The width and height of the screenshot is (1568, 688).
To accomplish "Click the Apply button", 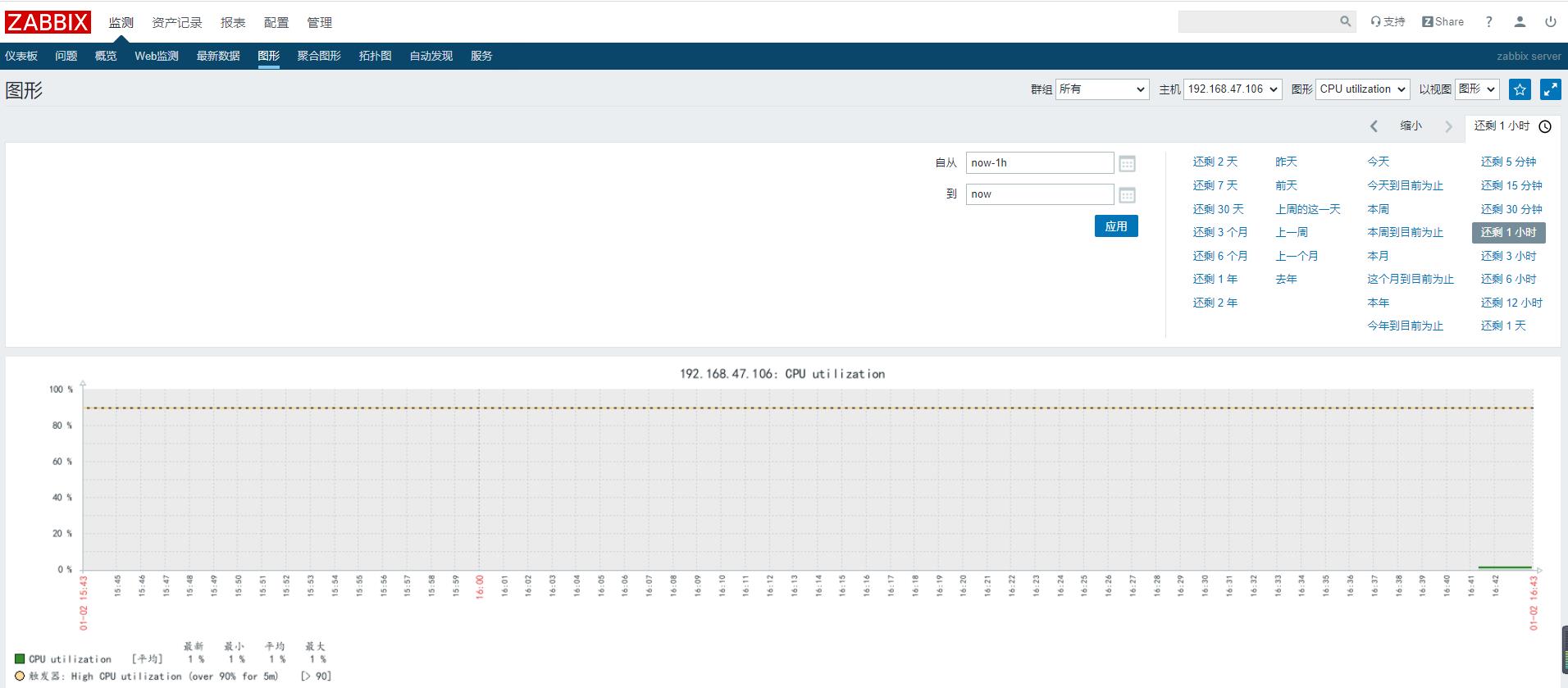I will 1116,226.
